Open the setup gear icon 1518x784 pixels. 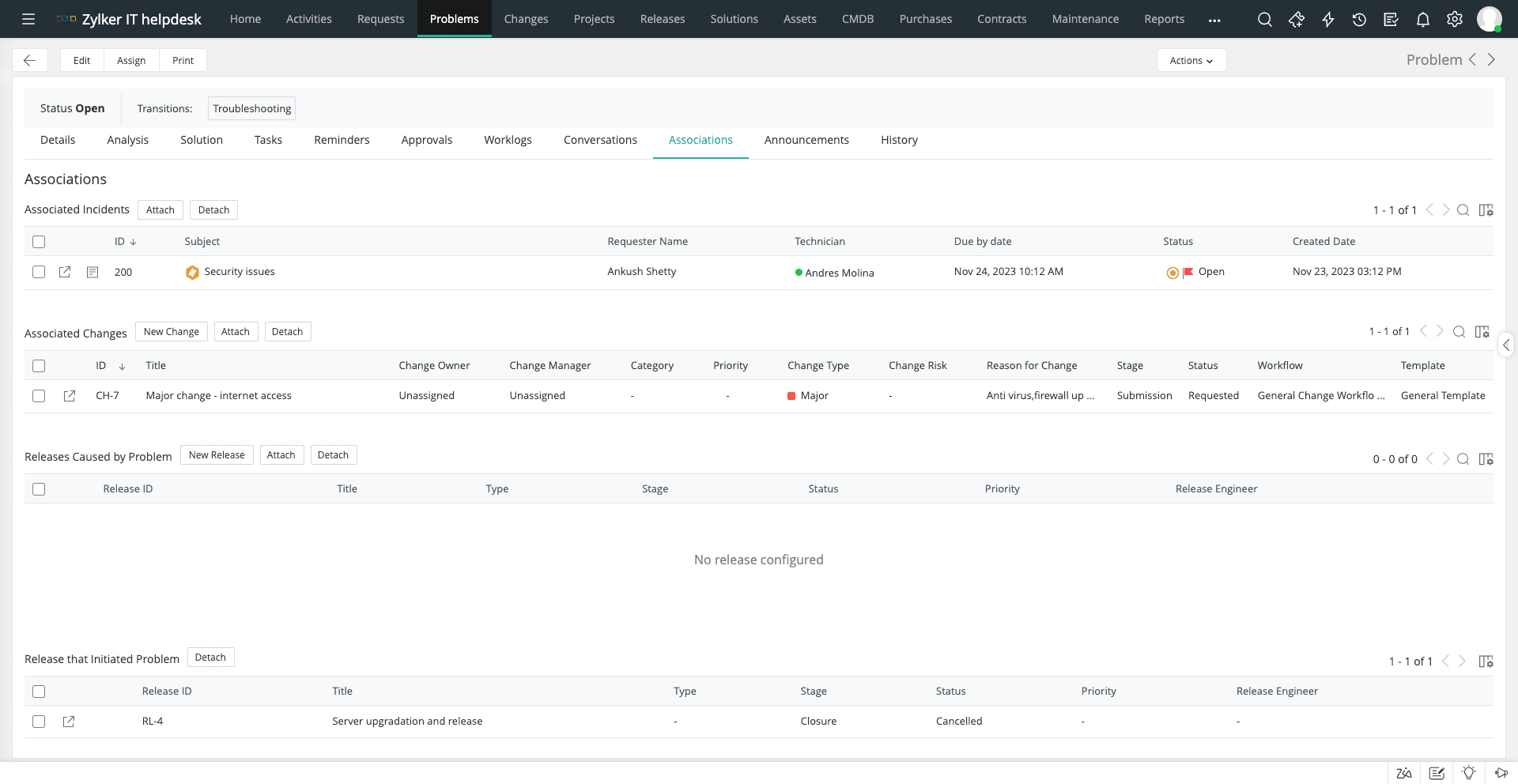point(1455,19)
